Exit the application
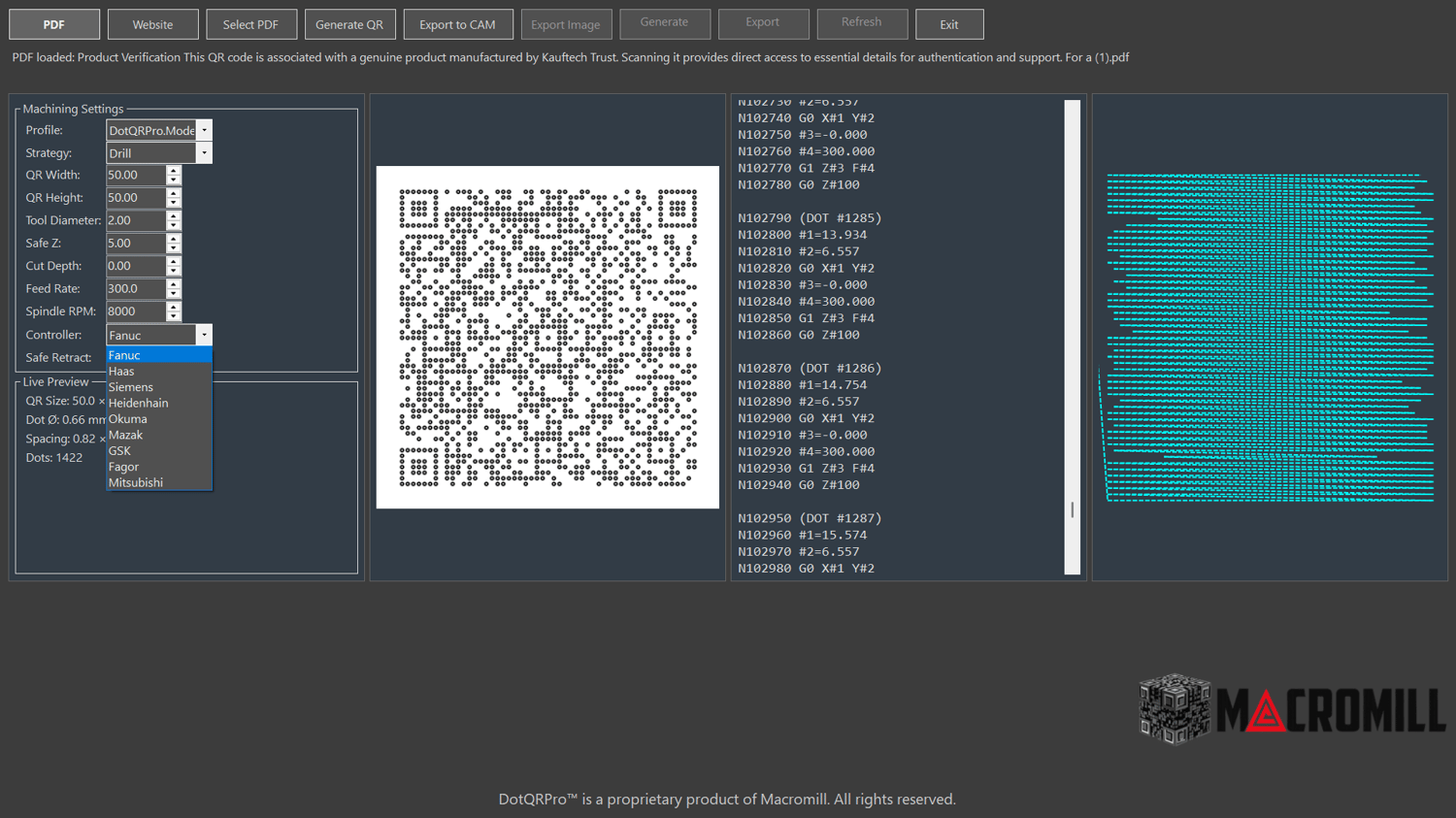 [949, 24]
